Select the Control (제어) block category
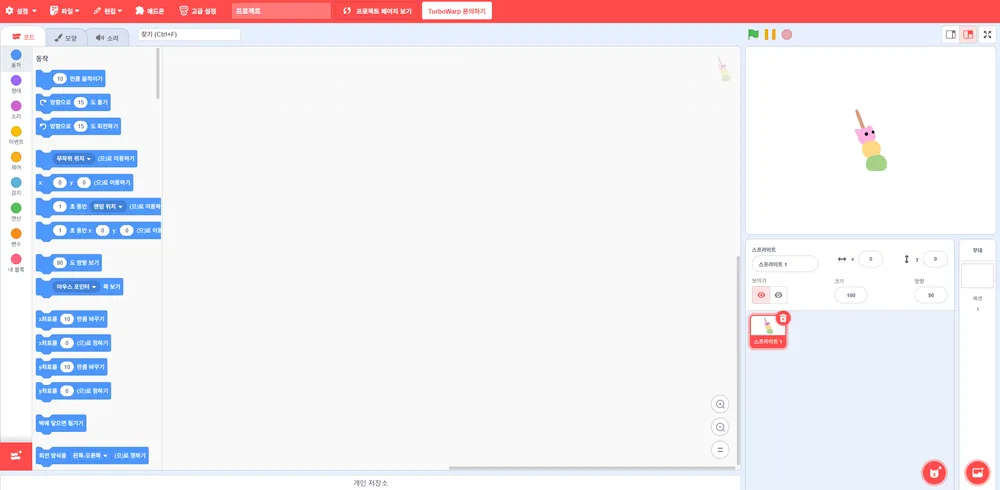The image size is (1000, 490). (x=16, y=161)
